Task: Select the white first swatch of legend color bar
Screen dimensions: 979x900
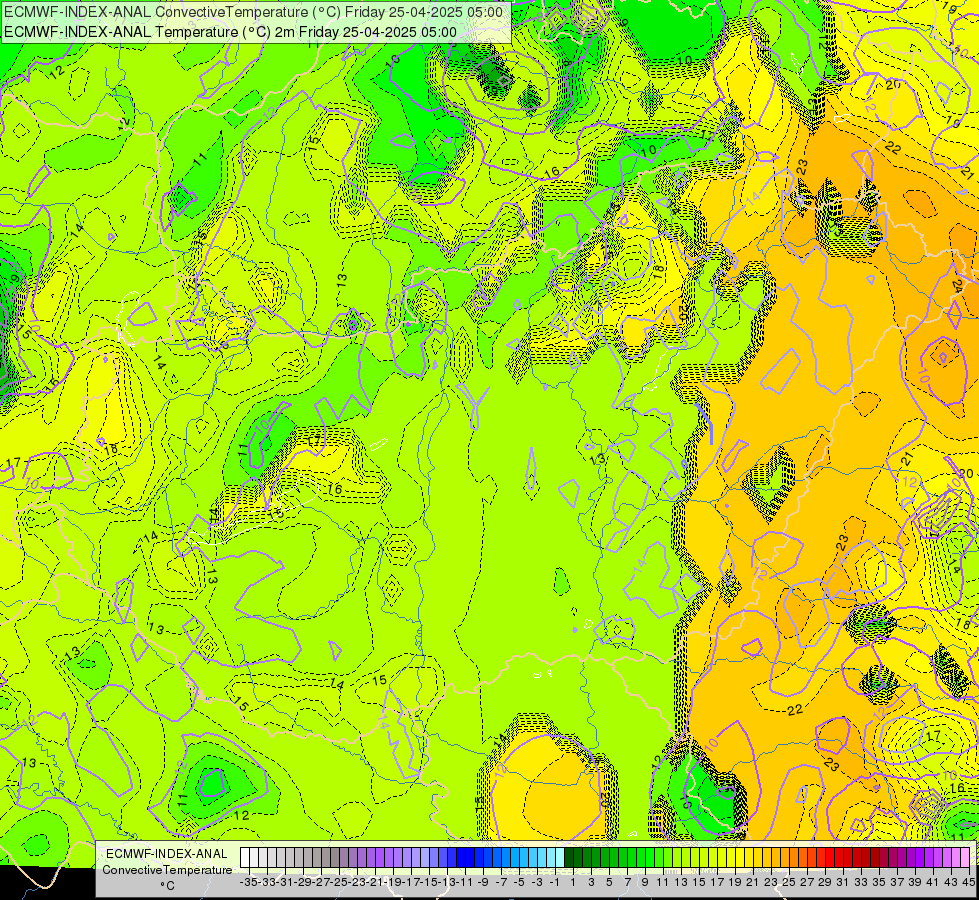Action: [x=245, y=857]
